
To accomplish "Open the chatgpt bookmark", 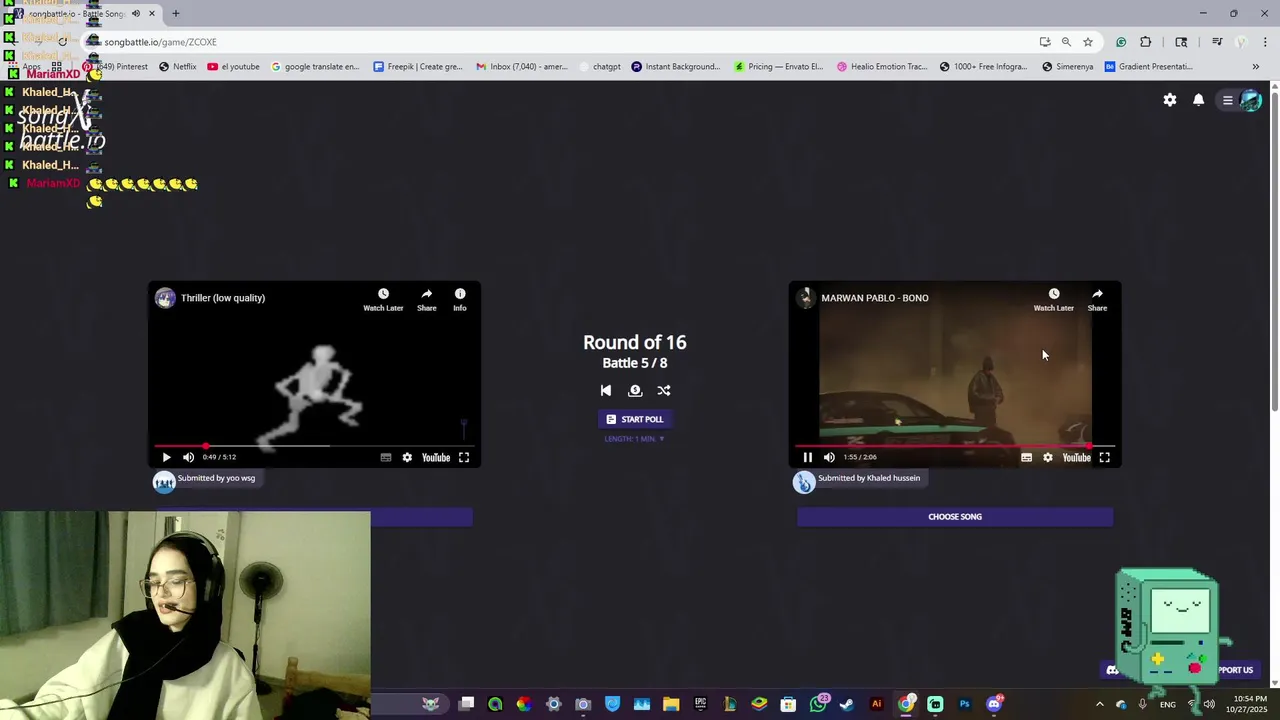I will pyautogui.click(x=599, y=67).
